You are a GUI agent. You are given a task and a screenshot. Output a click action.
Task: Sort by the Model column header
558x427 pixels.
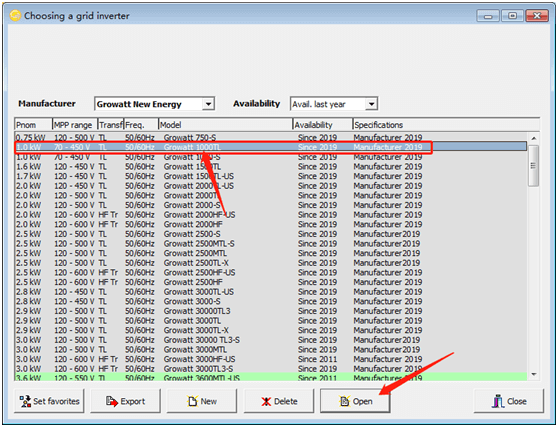[x=225, y=125]
